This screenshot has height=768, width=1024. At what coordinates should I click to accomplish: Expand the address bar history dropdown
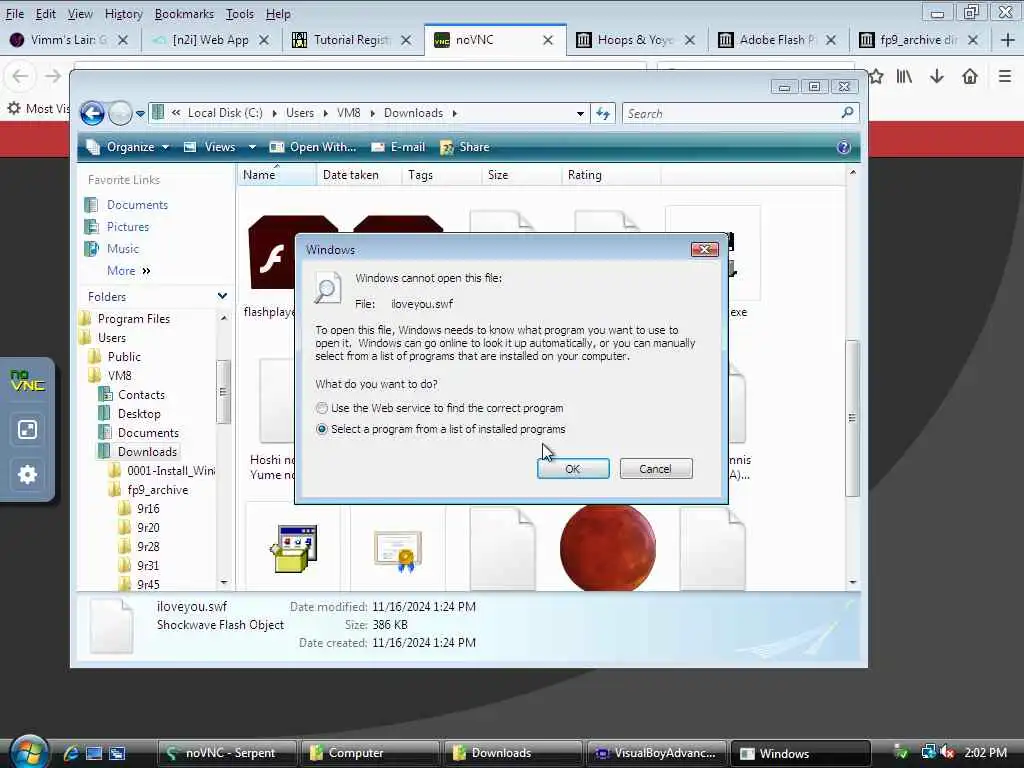point(580,114)
